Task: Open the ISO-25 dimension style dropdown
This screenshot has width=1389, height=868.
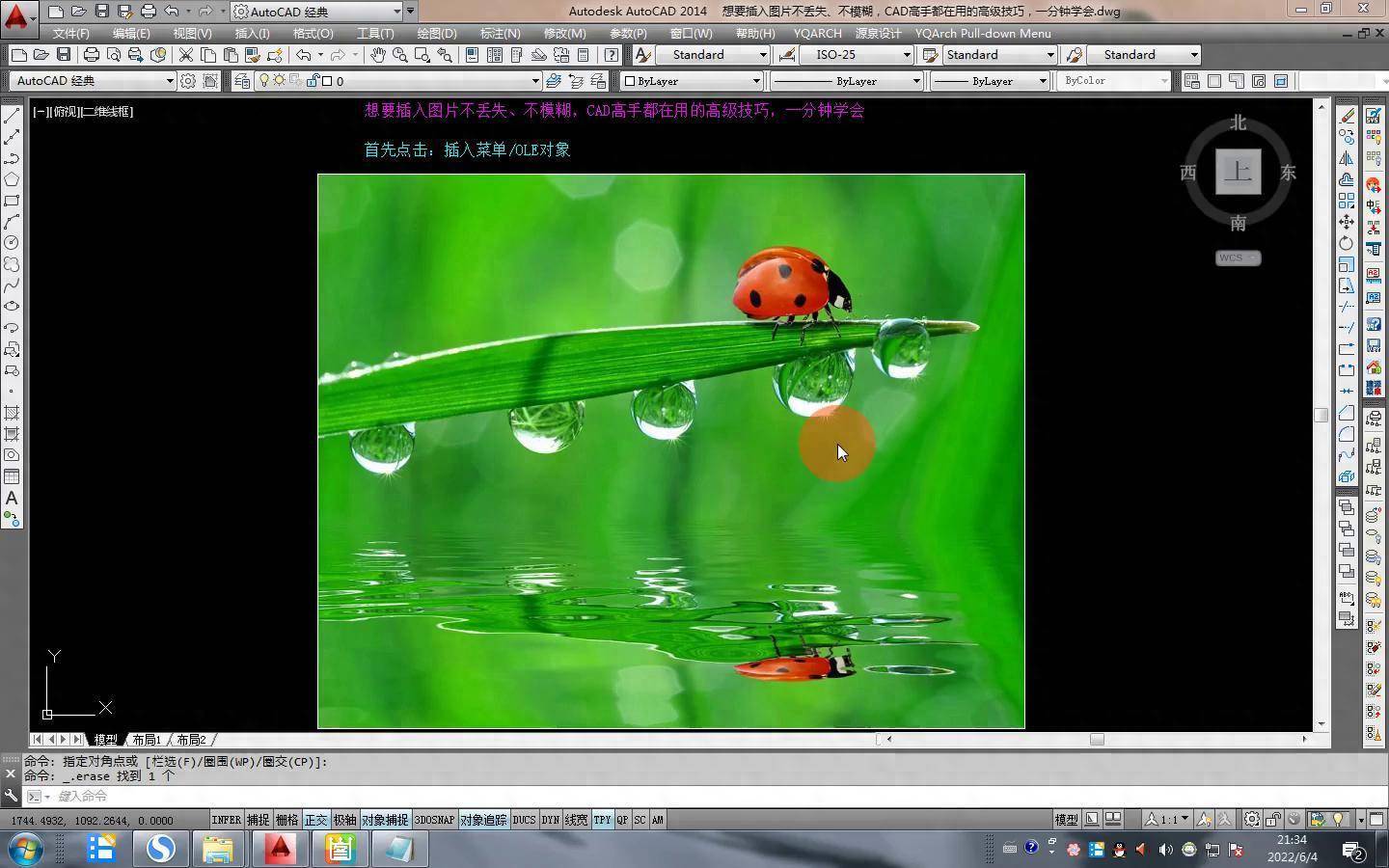Action: [x=906, y=55]
